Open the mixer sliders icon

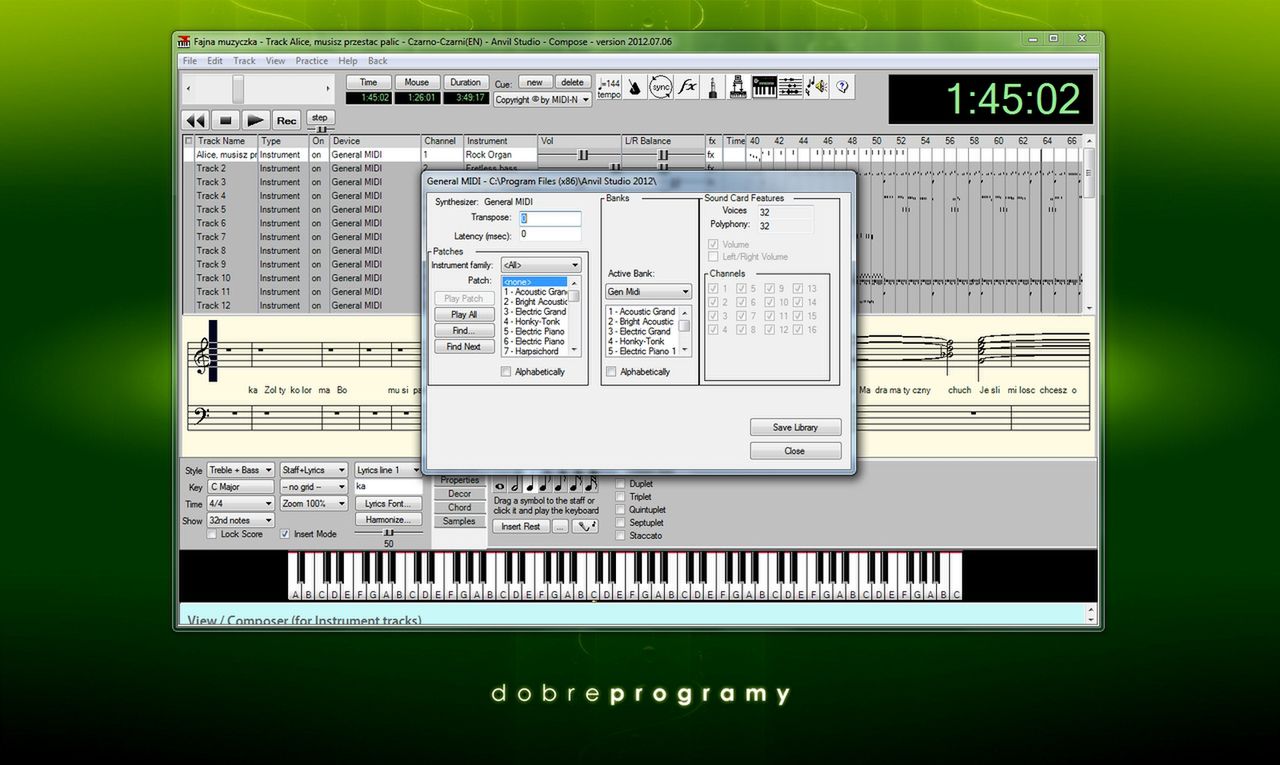point(790,88)
